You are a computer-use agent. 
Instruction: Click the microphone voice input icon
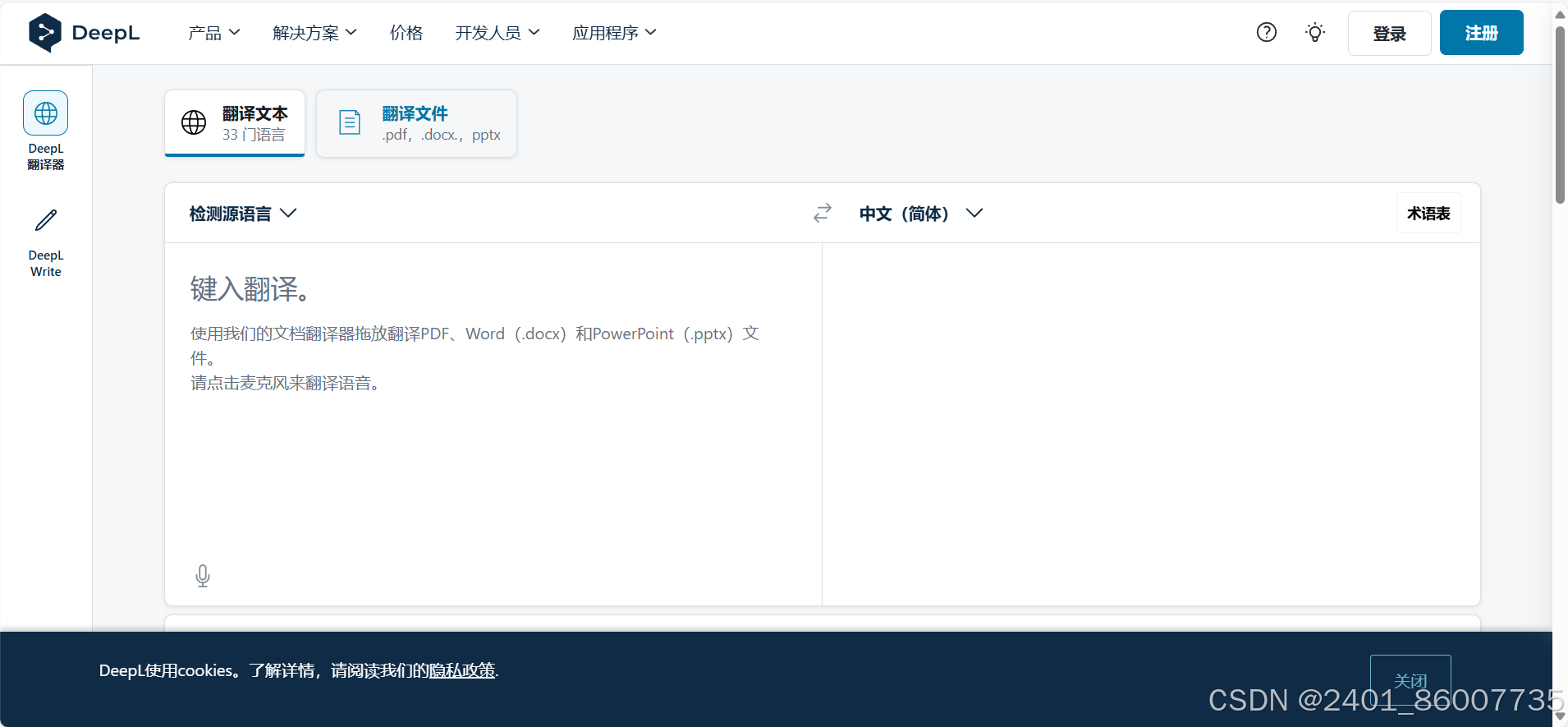click(x=203, y=576)
